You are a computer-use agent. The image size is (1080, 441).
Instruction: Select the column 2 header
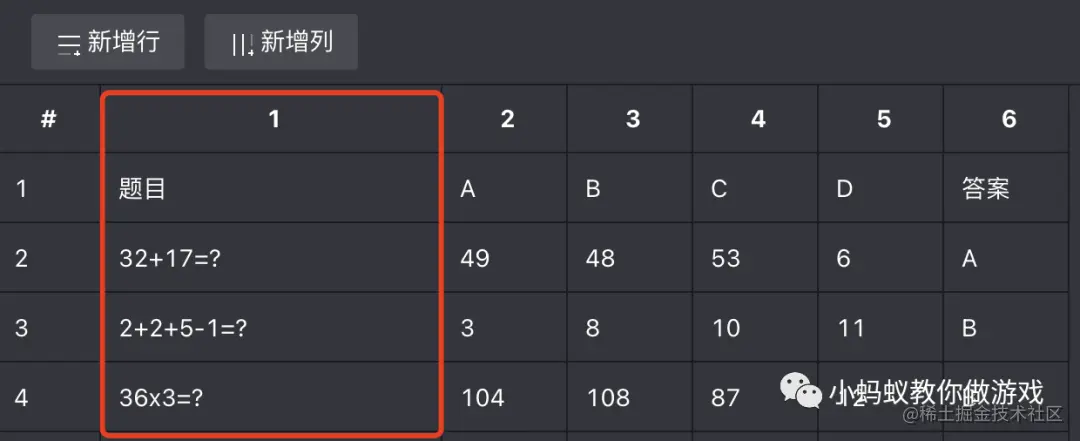click(505, 119)
